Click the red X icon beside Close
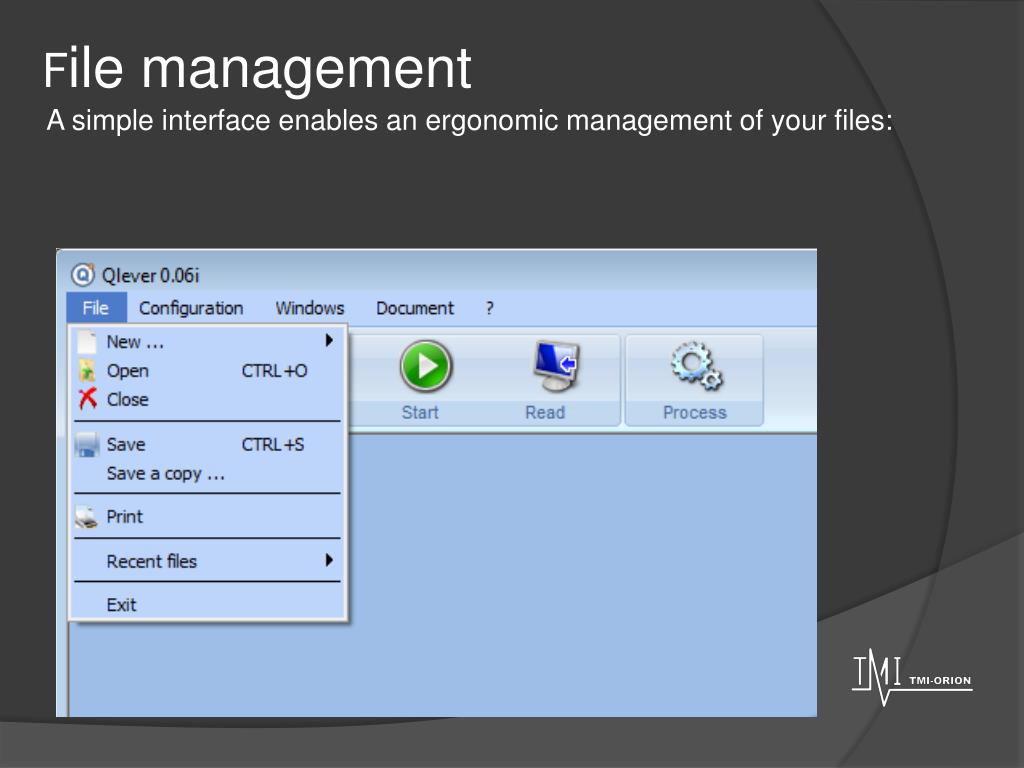This screenshot has height=768, width=1024. (88, 399)
